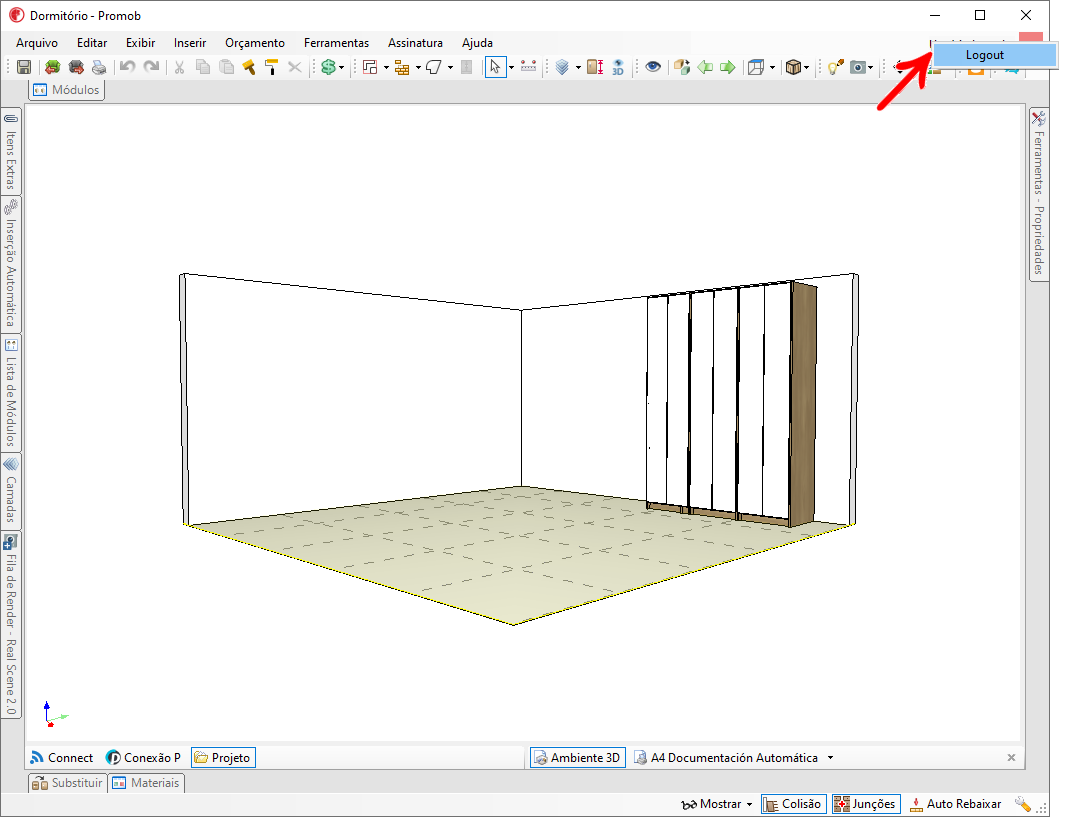Open the Ajuda menu
Image resolution: width=1073 pixels, height=835 pixels.
click(477, 42)
